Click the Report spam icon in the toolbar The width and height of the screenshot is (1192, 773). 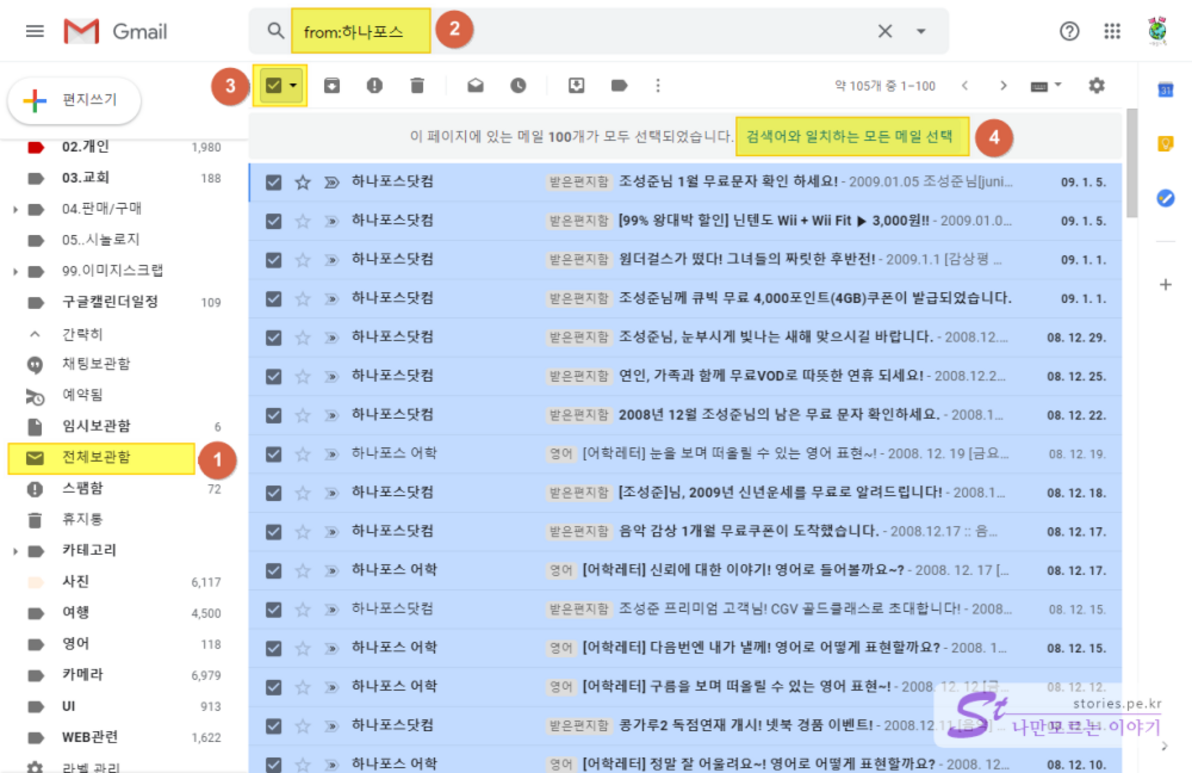(374, 86)
